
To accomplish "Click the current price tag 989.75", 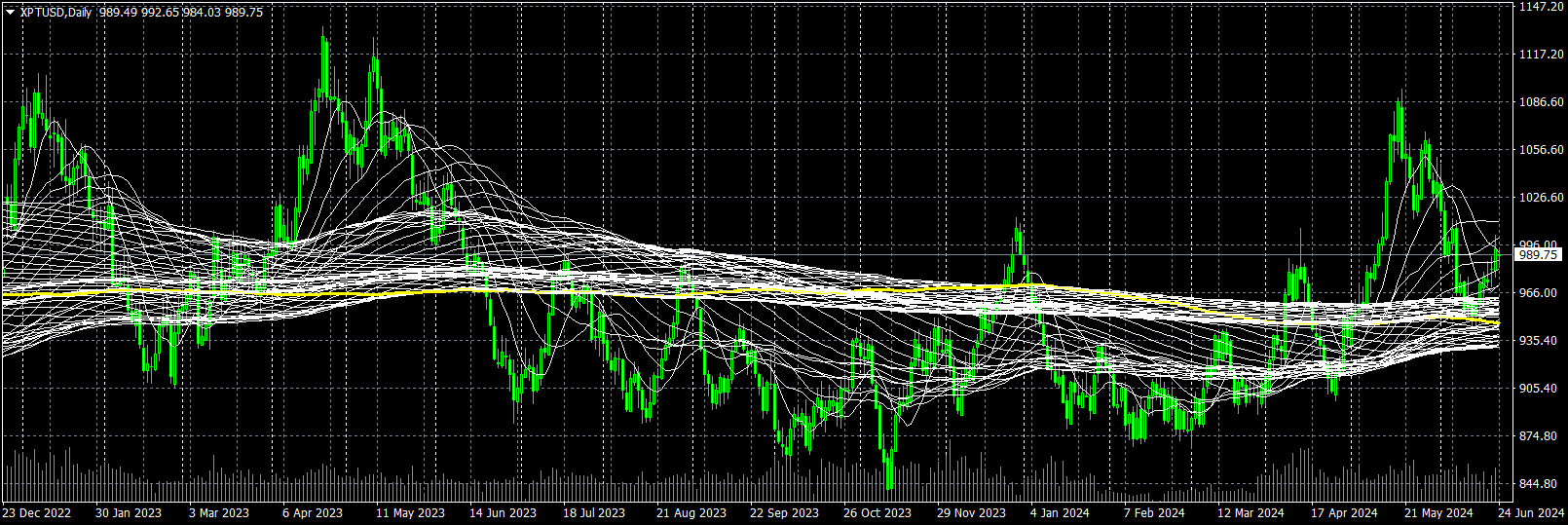I will coord(1538,254).
